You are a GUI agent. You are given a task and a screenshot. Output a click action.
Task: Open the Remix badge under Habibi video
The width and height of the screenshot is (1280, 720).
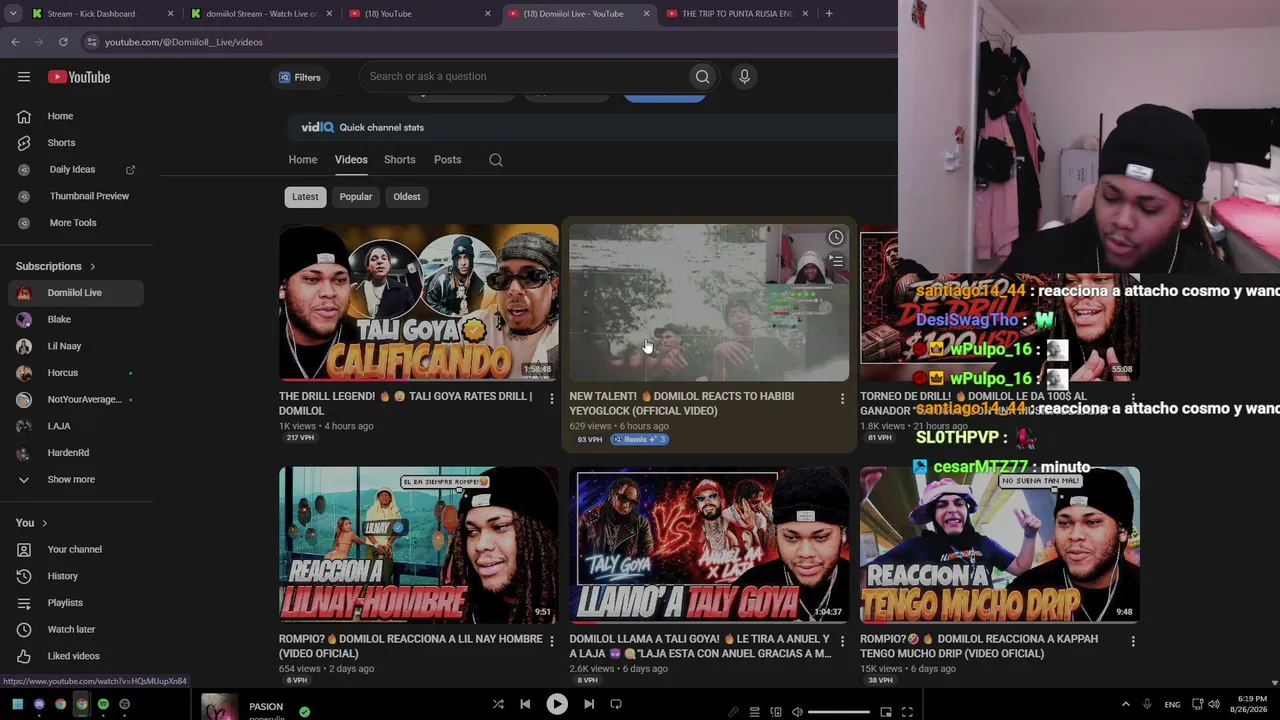click(x=640, y=440)
